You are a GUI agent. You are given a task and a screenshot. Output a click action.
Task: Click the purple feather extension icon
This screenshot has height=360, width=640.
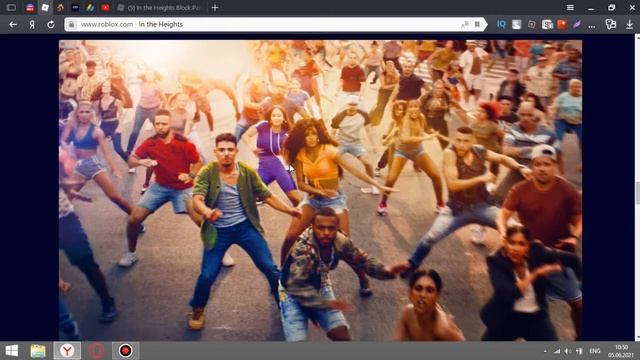[x=577, y=24]
